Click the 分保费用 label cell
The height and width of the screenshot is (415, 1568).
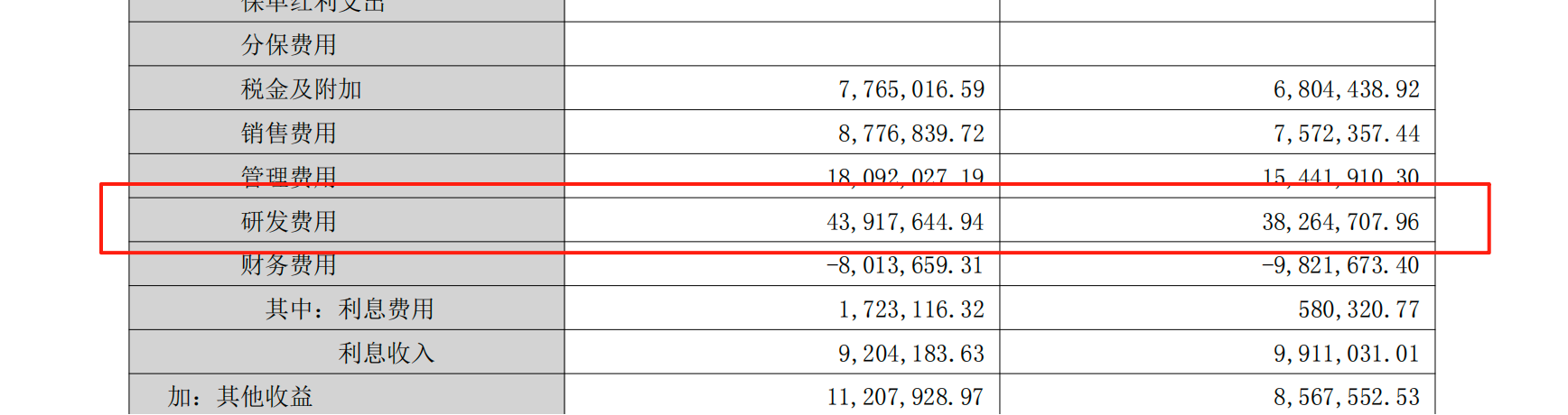click(x=288, y=45)
